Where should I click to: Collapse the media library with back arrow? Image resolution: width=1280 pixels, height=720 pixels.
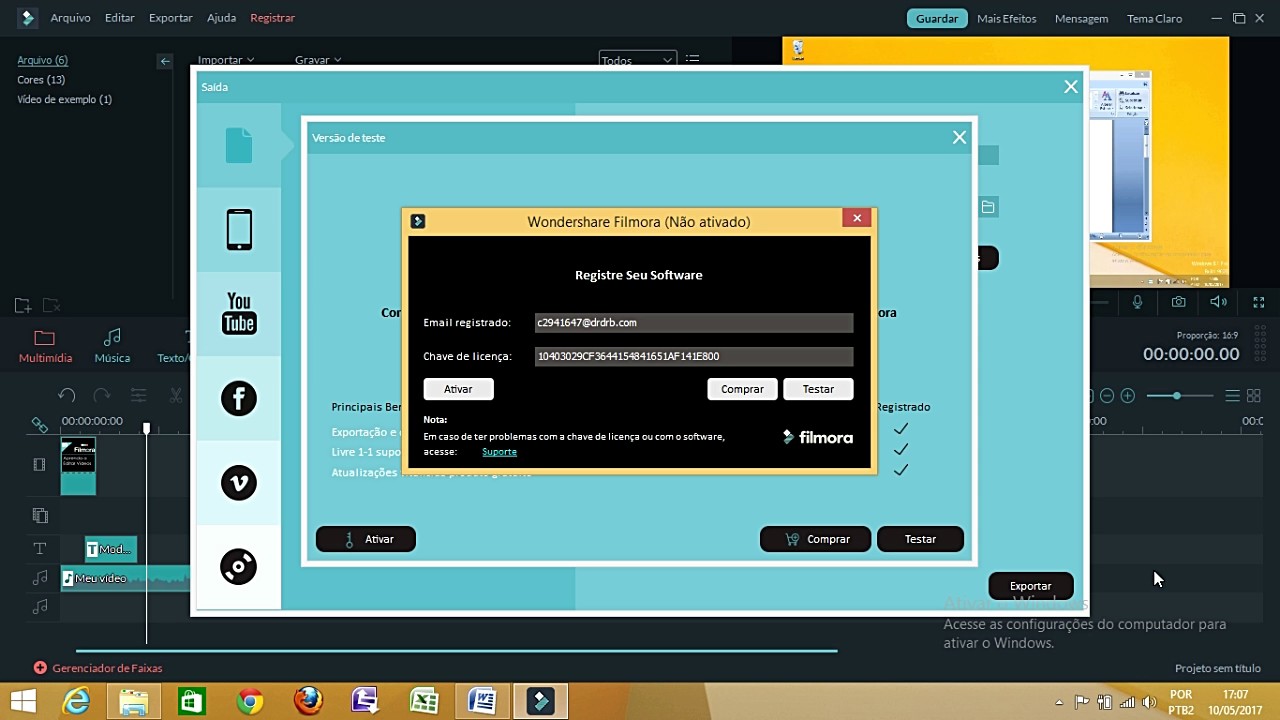(165, 61)
